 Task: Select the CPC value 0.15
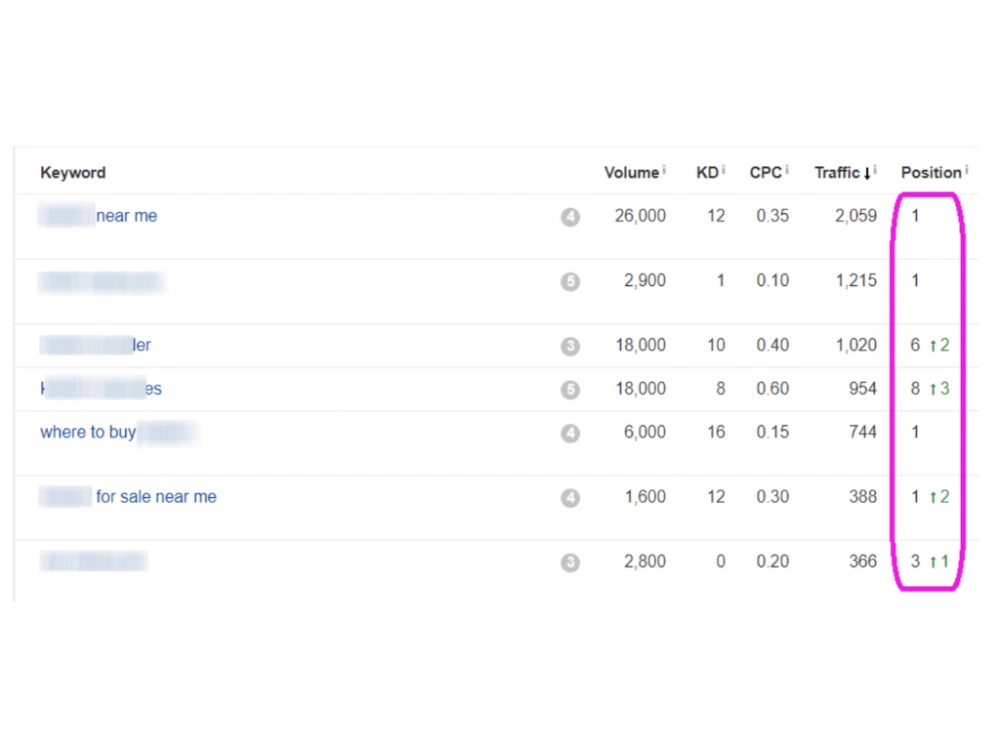(x=772, y=432)
